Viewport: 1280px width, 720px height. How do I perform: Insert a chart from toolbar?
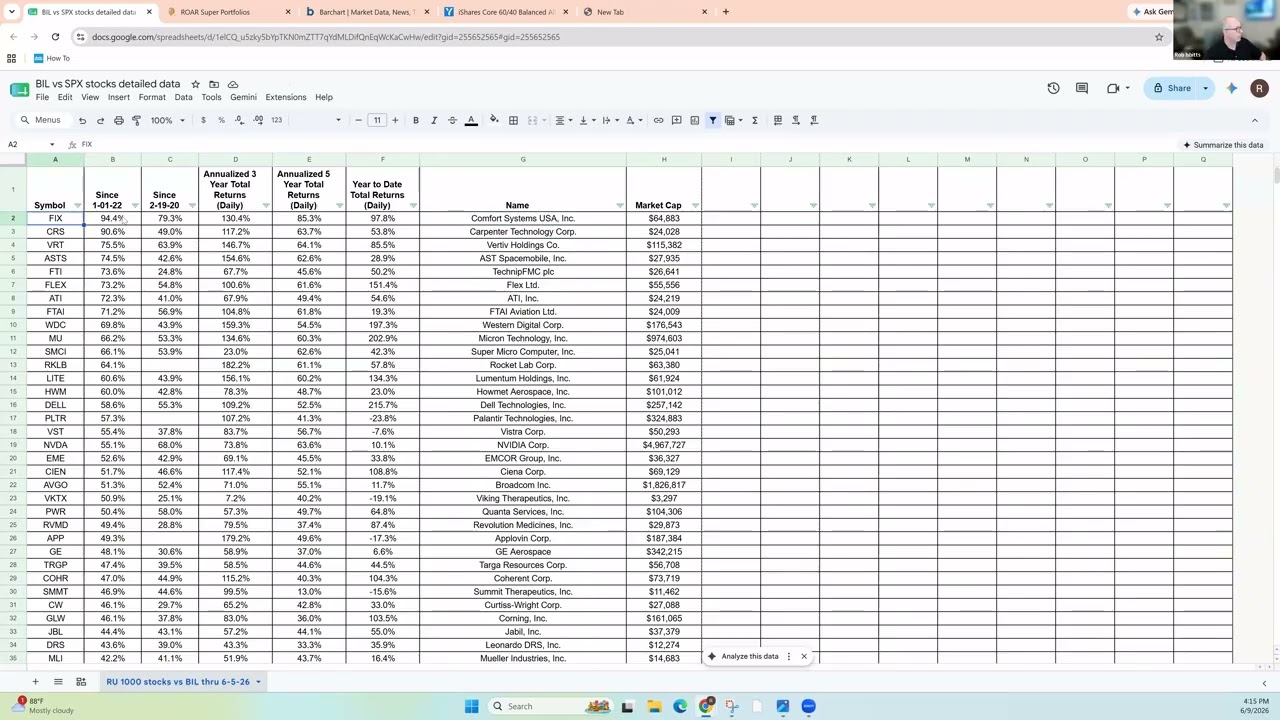[694, 120]
